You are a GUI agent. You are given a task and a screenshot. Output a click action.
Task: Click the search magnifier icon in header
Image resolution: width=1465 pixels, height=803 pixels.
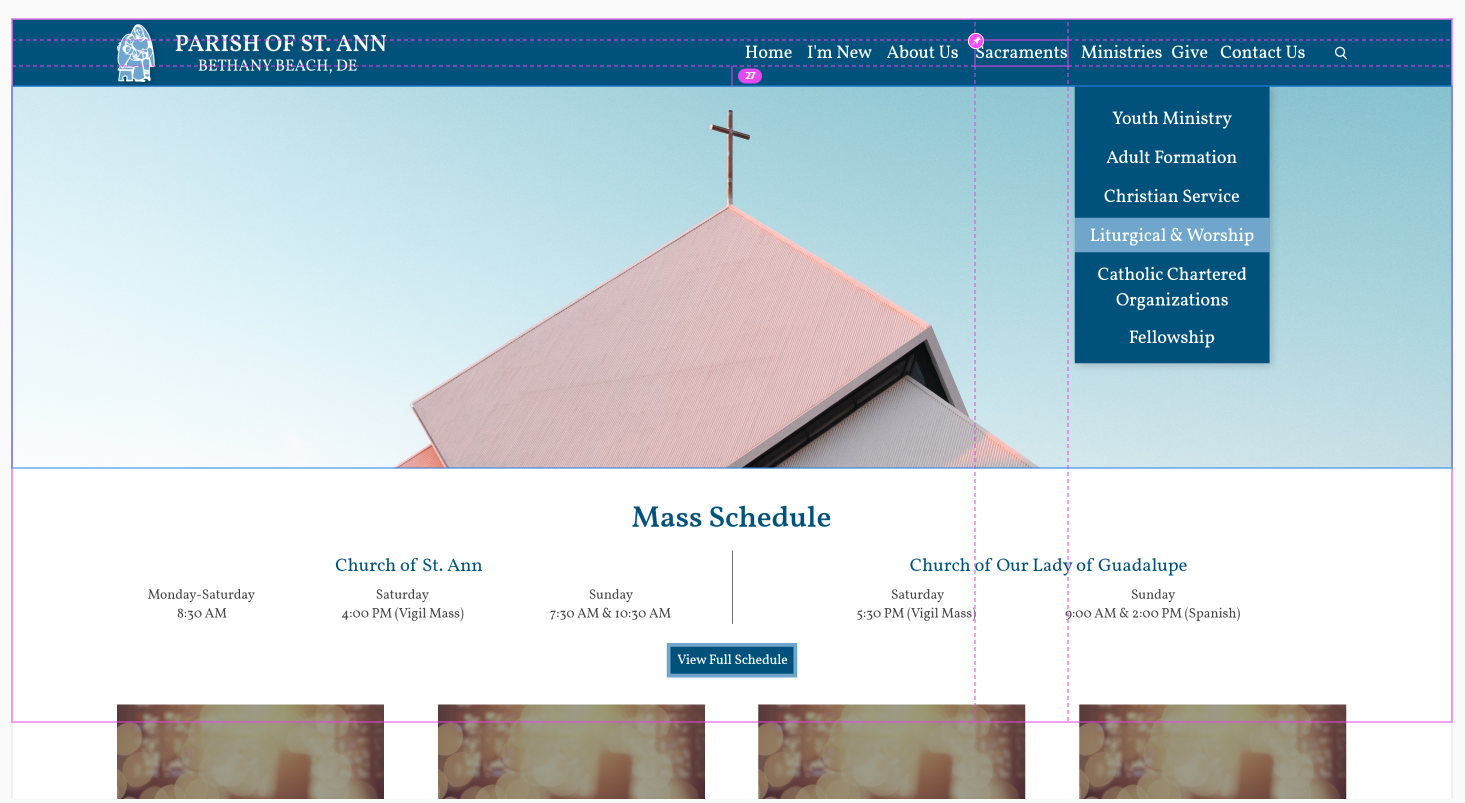point(1341,53)
